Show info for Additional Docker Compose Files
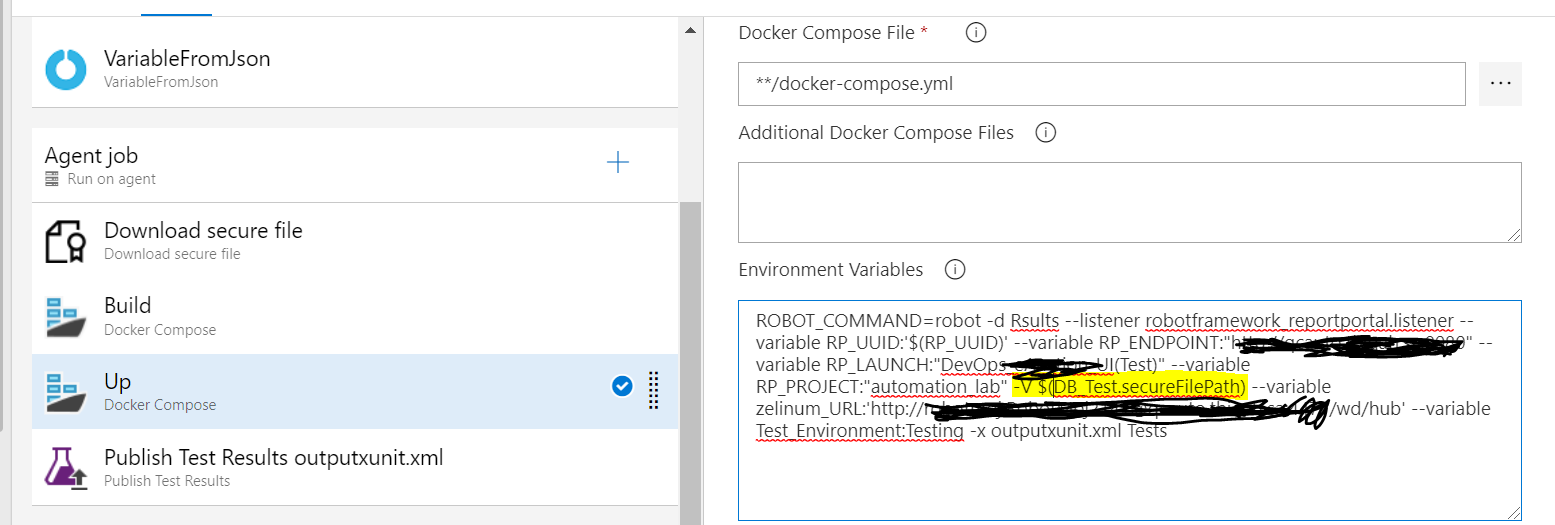 [x=1046, y=132]
